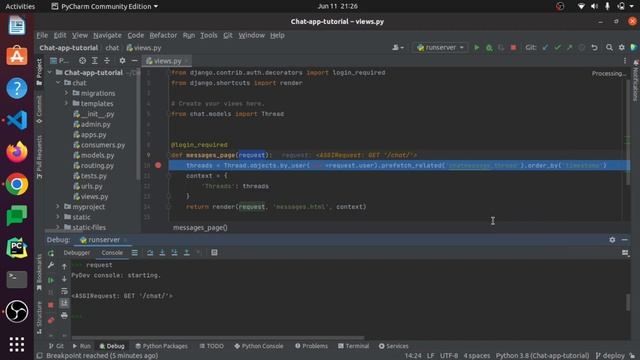Open the Python Packages tool window
Viewport: 640px width, 360px height.
click(x=161, y=346)
